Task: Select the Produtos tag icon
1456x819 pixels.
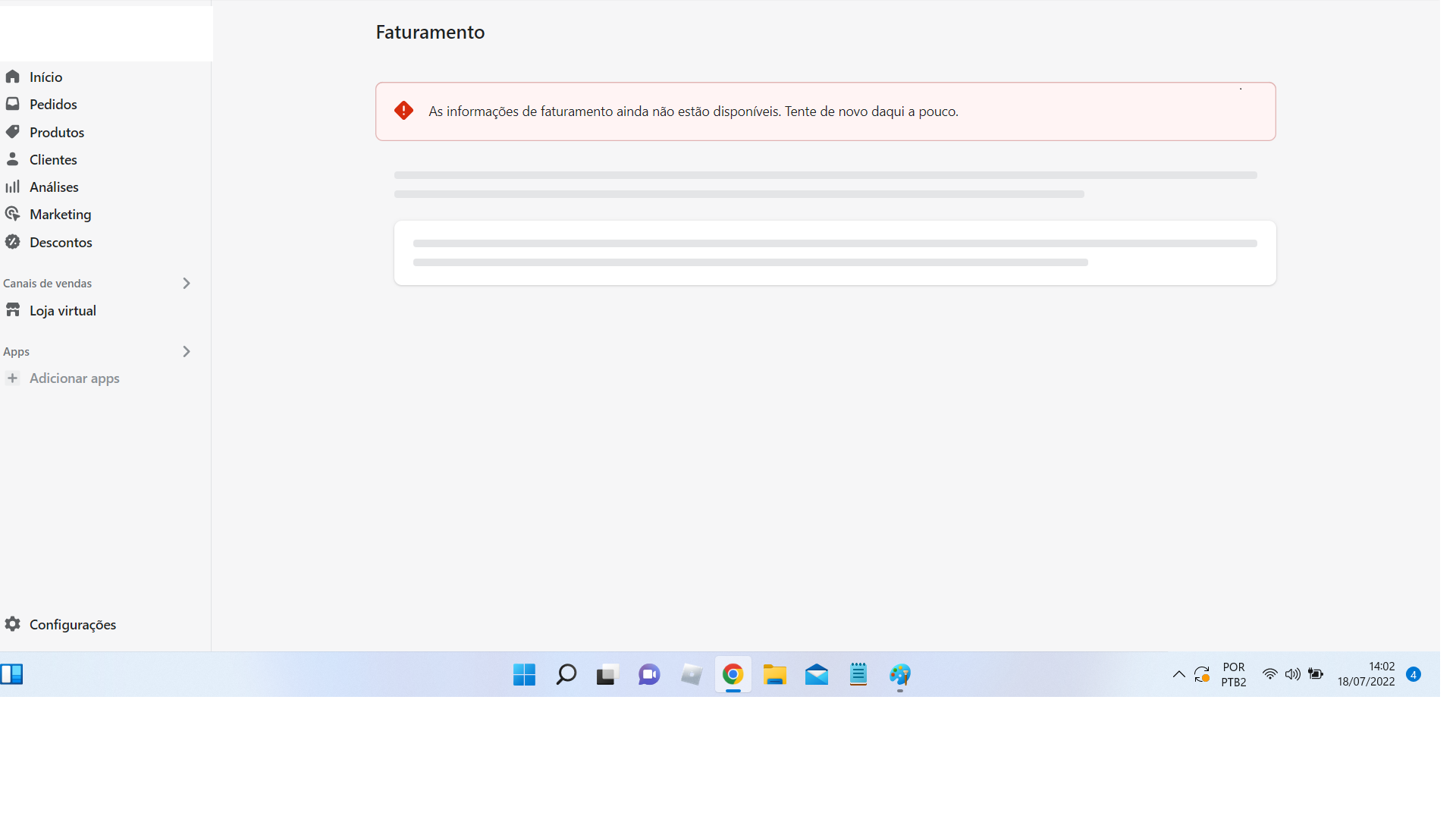Action: [12, 132]
